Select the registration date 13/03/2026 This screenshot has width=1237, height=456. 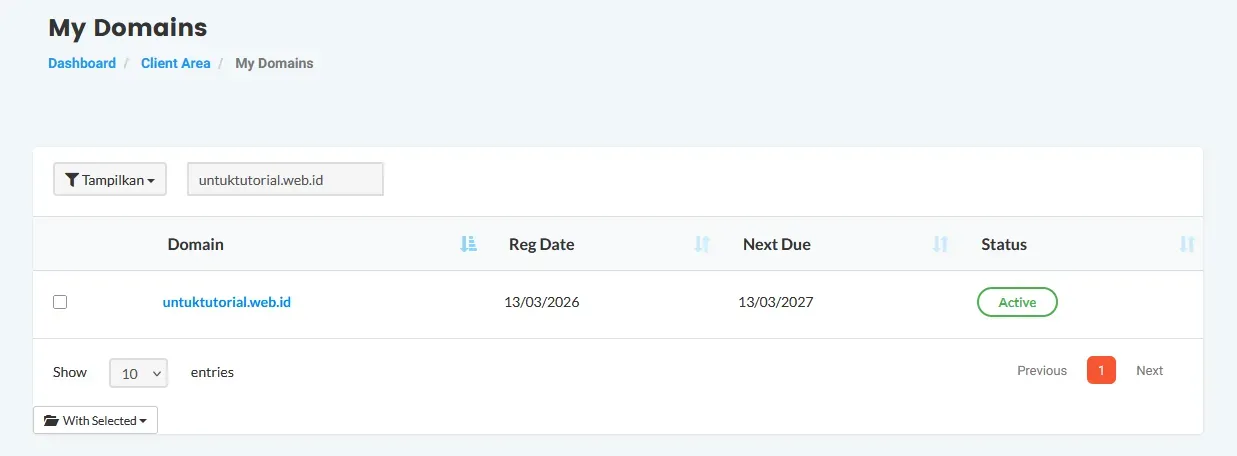[542, 302]
